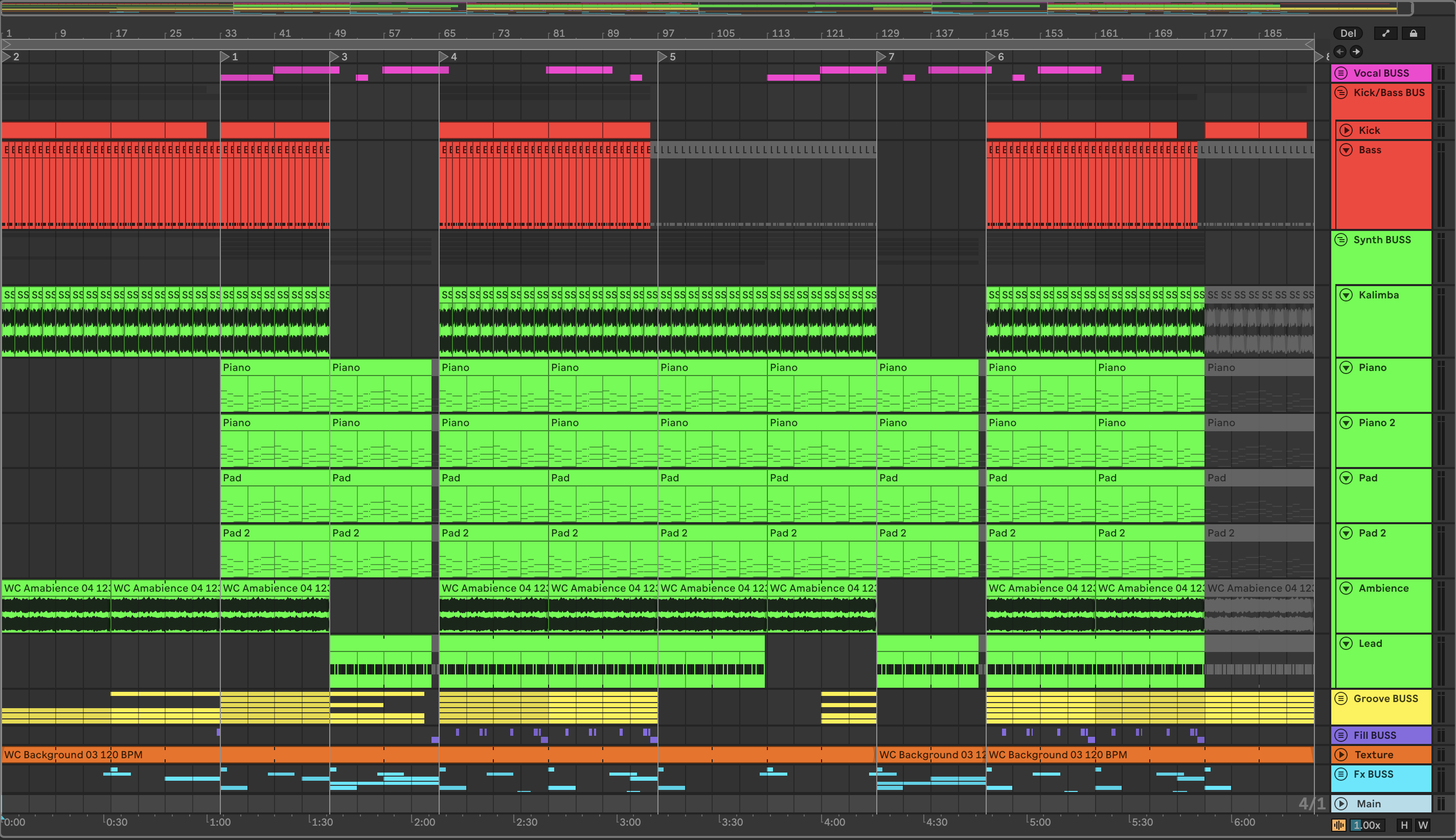1456x840 pixels.
Task: Click the H optimize height button
Action: [x=1404, y=825]
